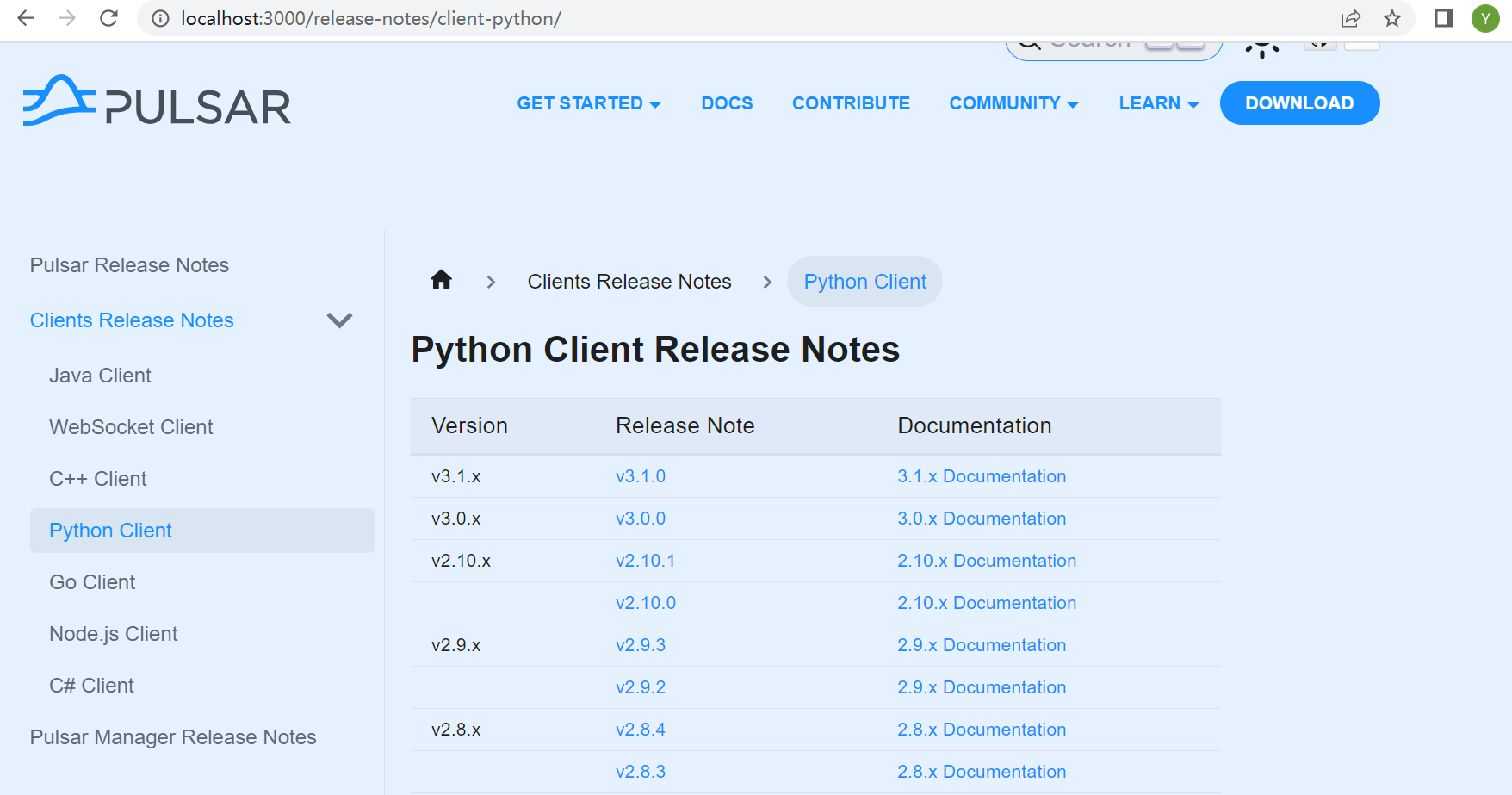
Task: Click the Download button
Action: pyautogui.click(x=1299, y=103)
